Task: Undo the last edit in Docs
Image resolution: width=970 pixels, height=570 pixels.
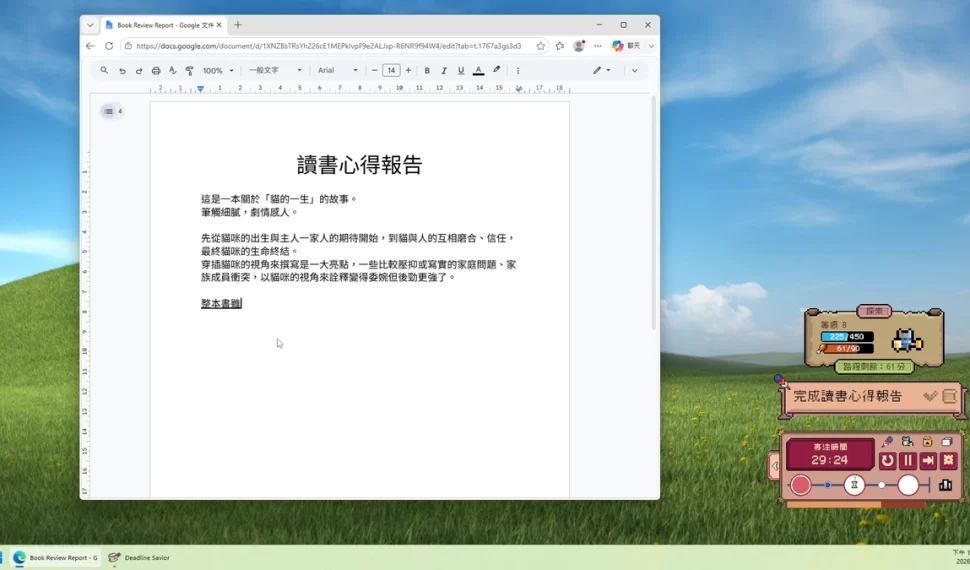Action: (122, 71)
